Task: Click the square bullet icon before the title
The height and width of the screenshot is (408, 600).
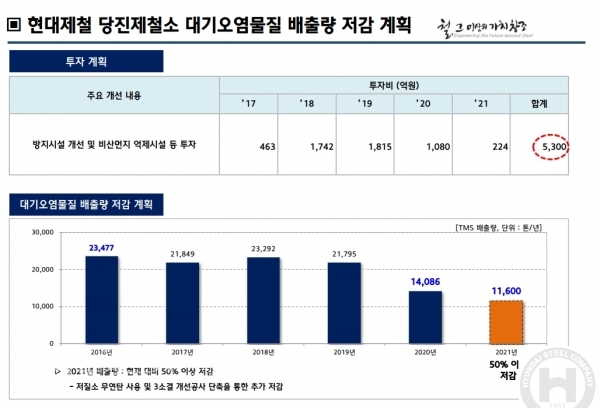Action: [x=13, y=22]
